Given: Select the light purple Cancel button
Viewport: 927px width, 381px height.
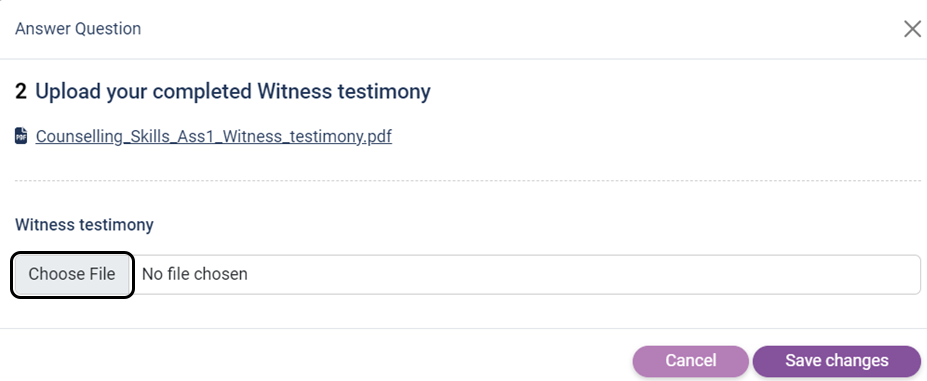Looking at the screenshot, I should 691,361.
